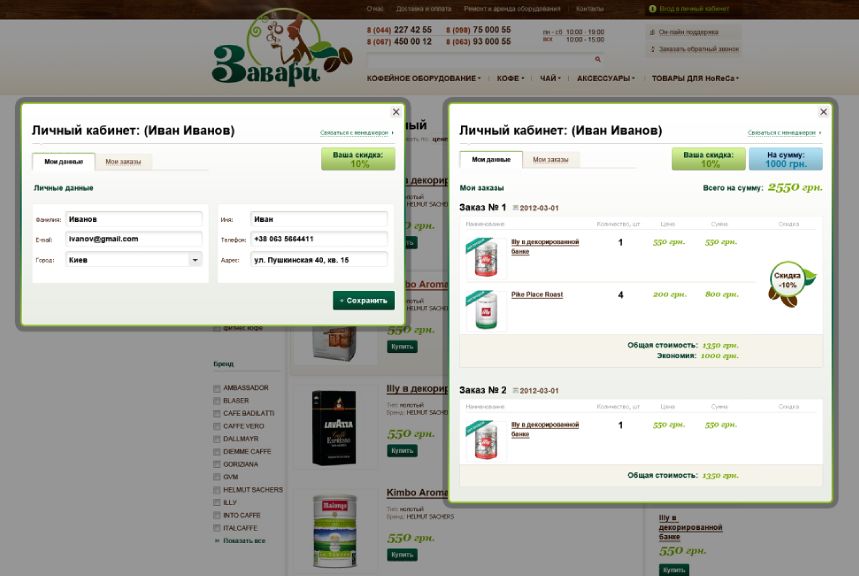This screenshot has height=576, width=859.
Task: Select Мои заказы tab in right dialog
Action: pyautogui.click(x=551, y=159)
